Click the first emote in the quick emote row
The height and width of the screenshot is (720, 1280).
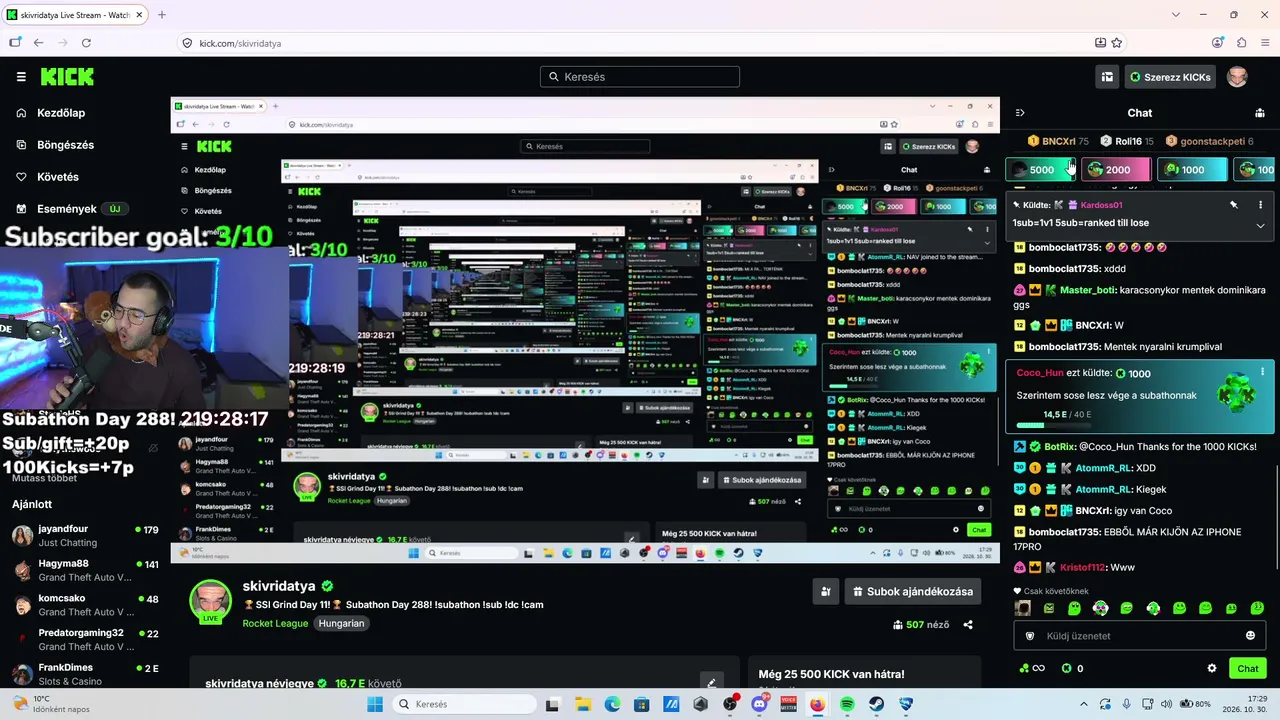click(1022, 608)
